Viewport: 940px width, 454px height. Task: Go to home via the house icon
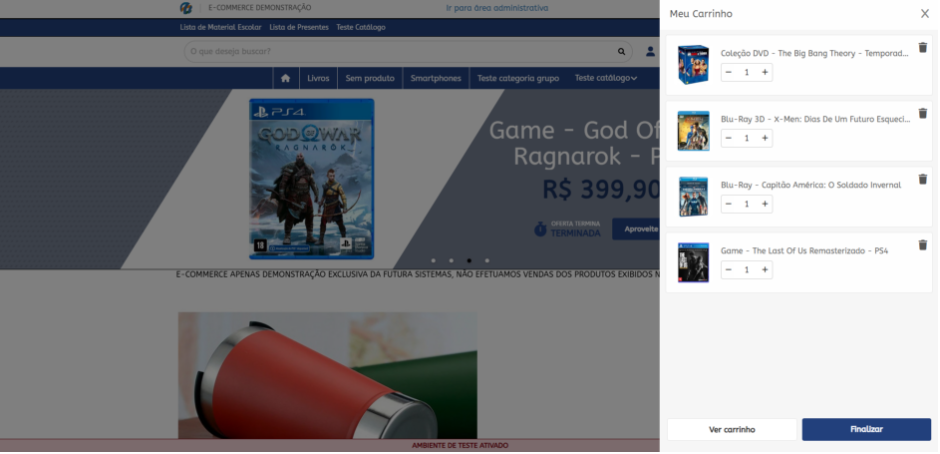click(286, 78)
